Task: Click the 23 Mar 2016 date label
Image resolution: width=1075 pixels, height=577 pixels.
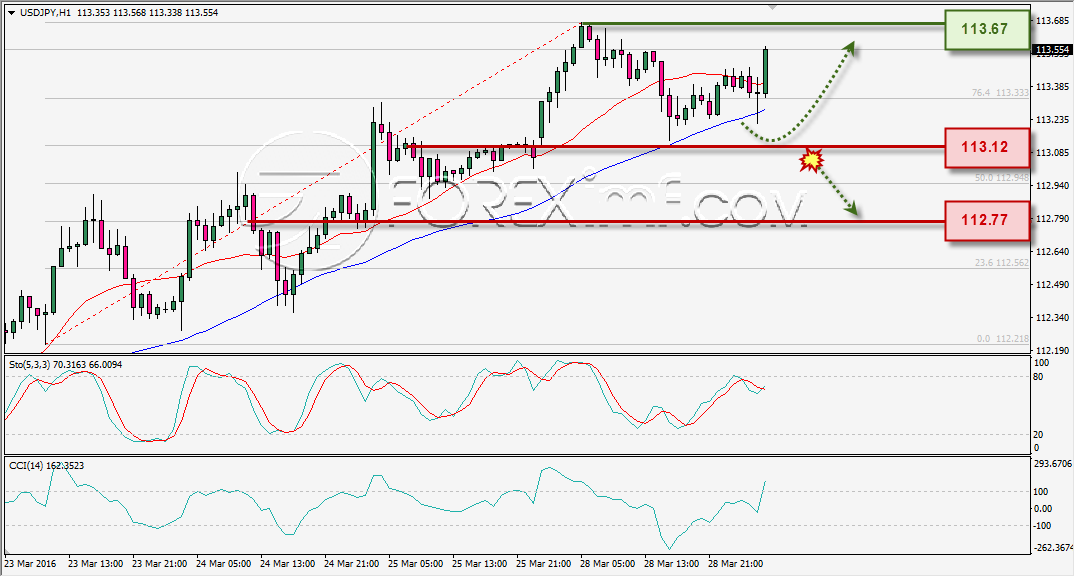Action: 30,564
